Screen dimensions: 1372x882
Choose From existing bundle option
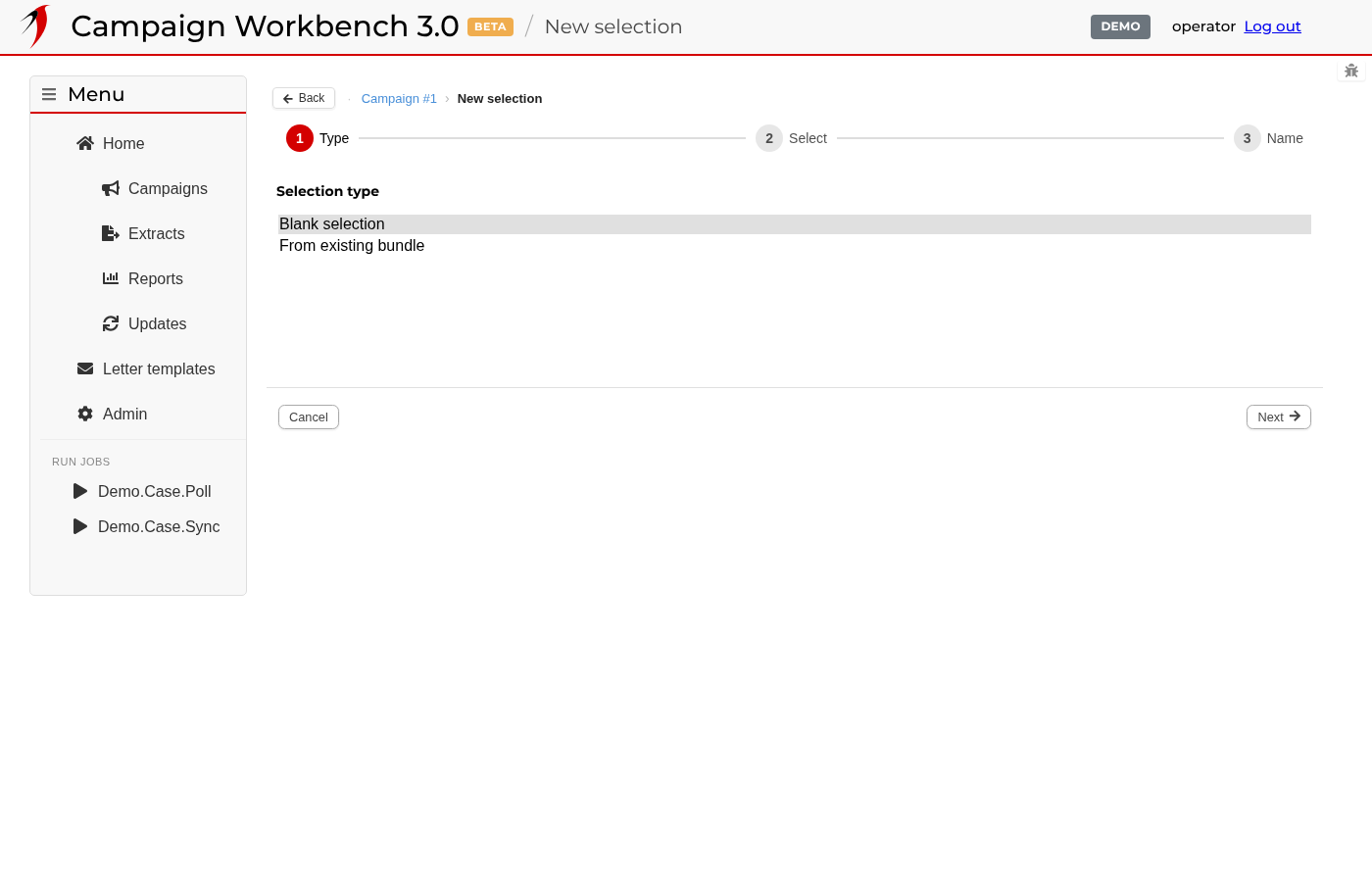point(794,246)
